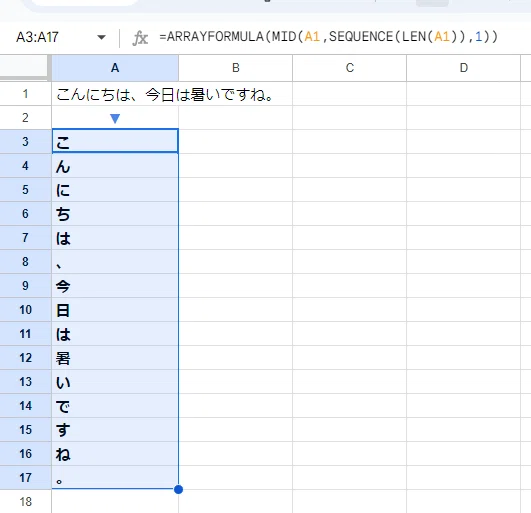Click cell A13 containing い
531x513 pixels.
(115, 382)
